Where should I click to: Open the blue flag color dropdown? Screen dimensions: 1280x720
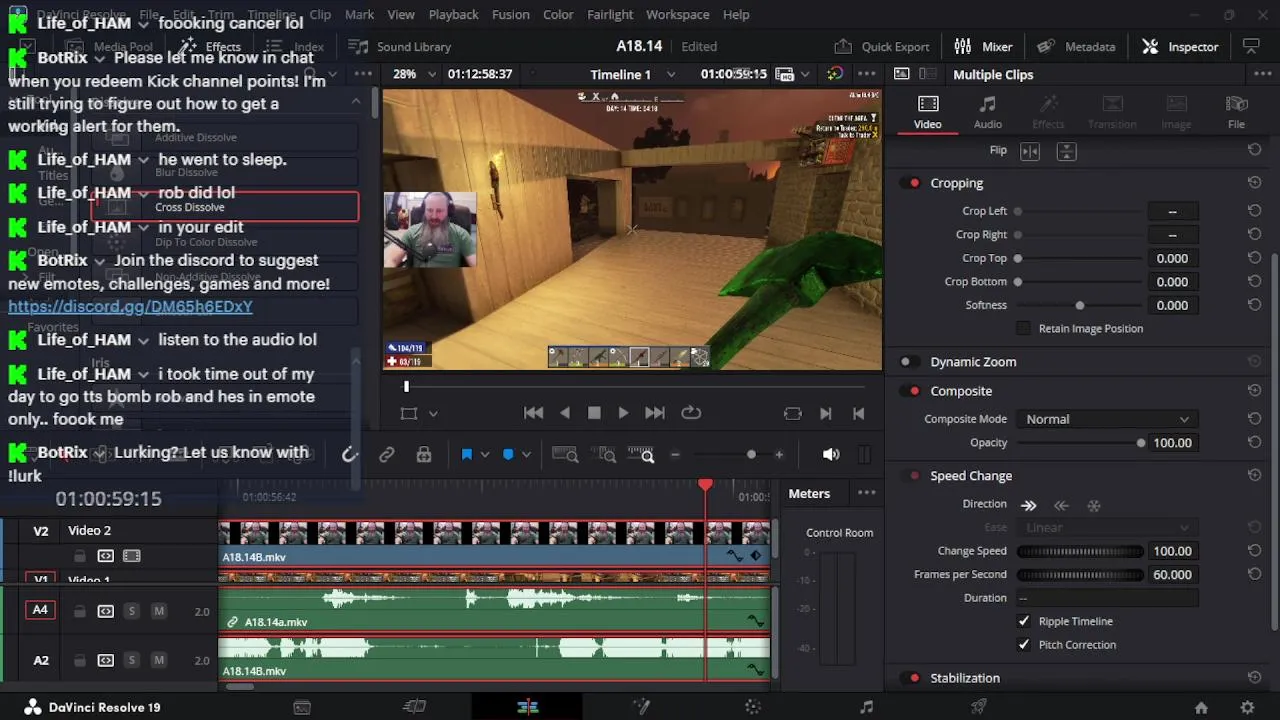tap(485, 455)
